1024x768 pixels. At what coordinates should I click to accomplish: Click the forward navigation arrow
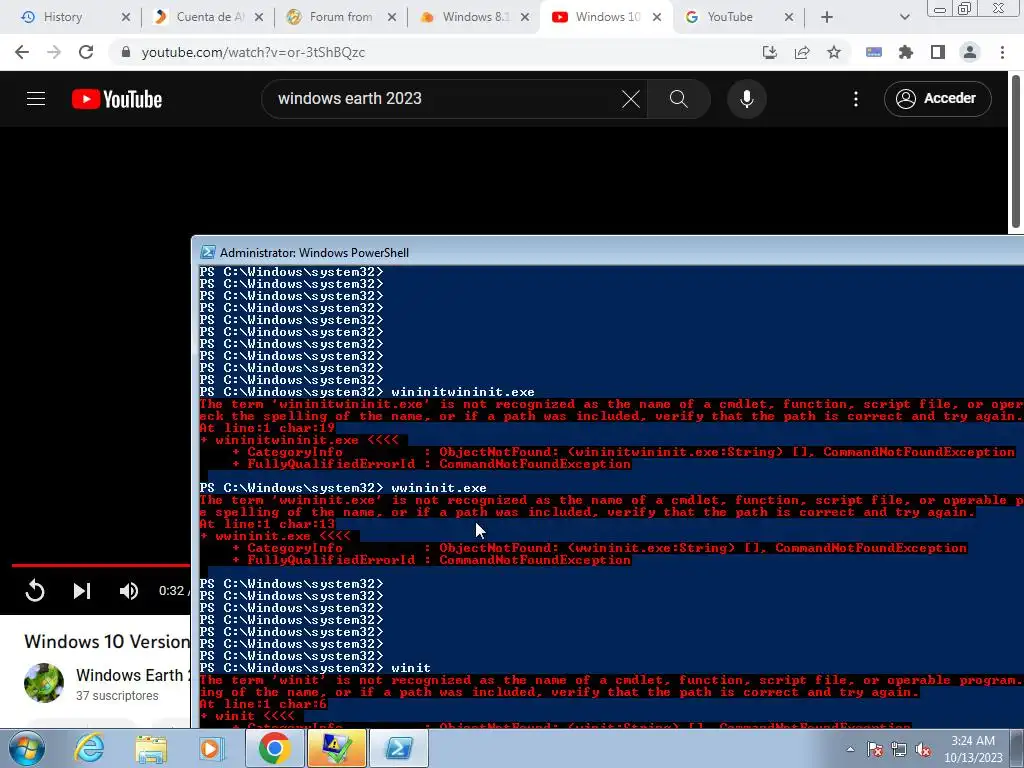point(54,52)
